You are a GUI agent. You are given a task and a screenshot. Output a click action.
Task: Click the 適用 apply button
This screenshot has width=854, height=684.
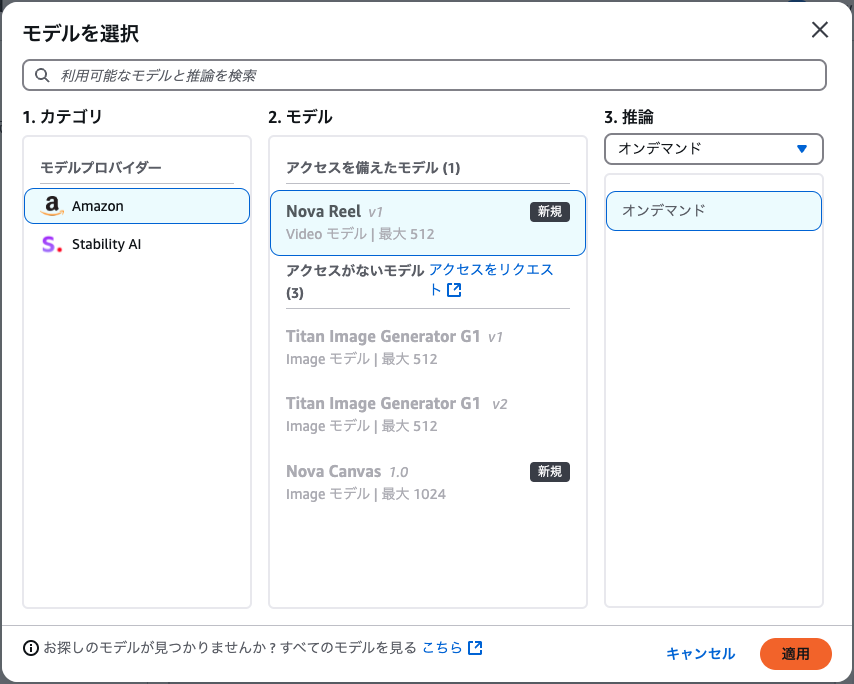795,654
